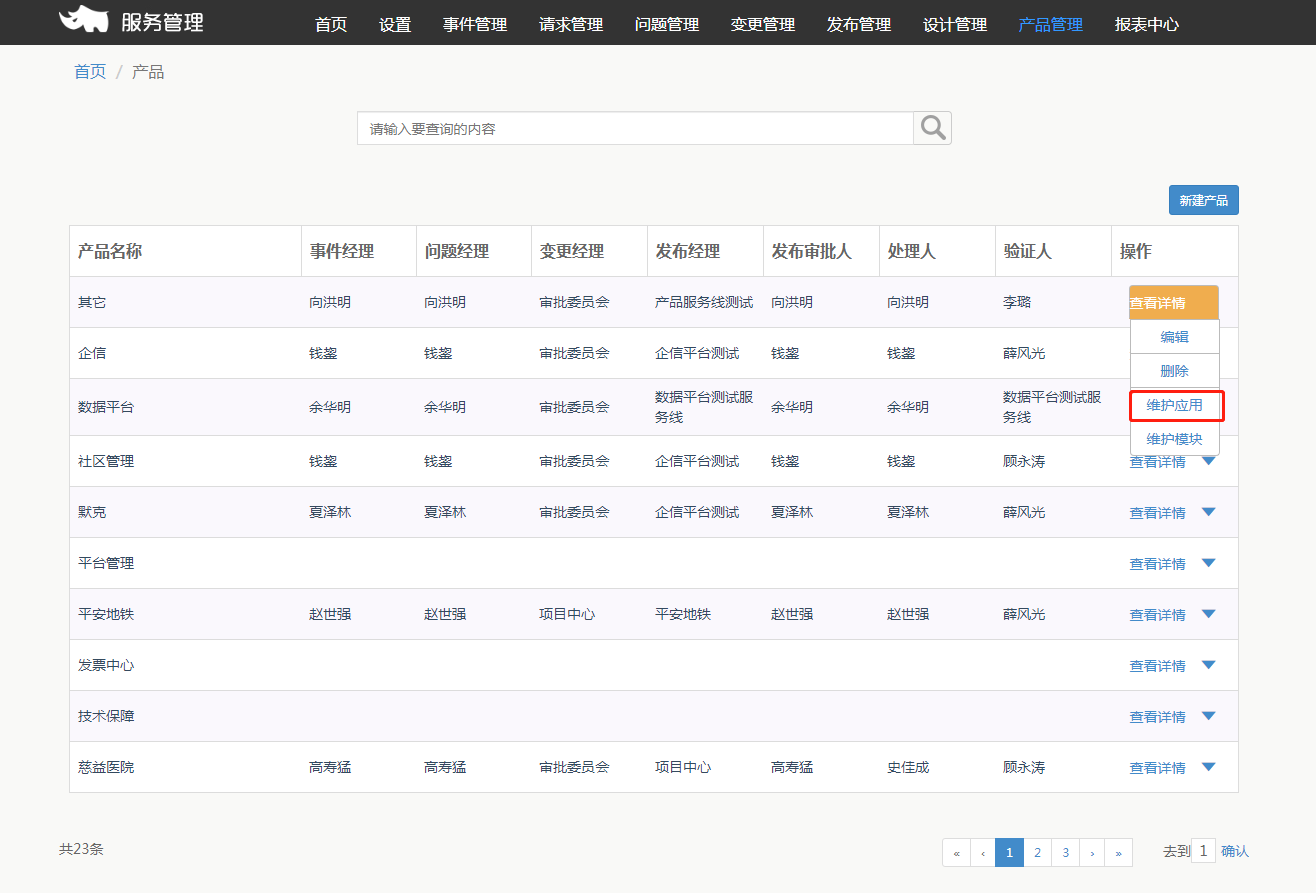The width and height of the screenshot is (1316, 893).
Task: Click 产品服务线测试 cell in 其它 row
Action: (704, 302)
